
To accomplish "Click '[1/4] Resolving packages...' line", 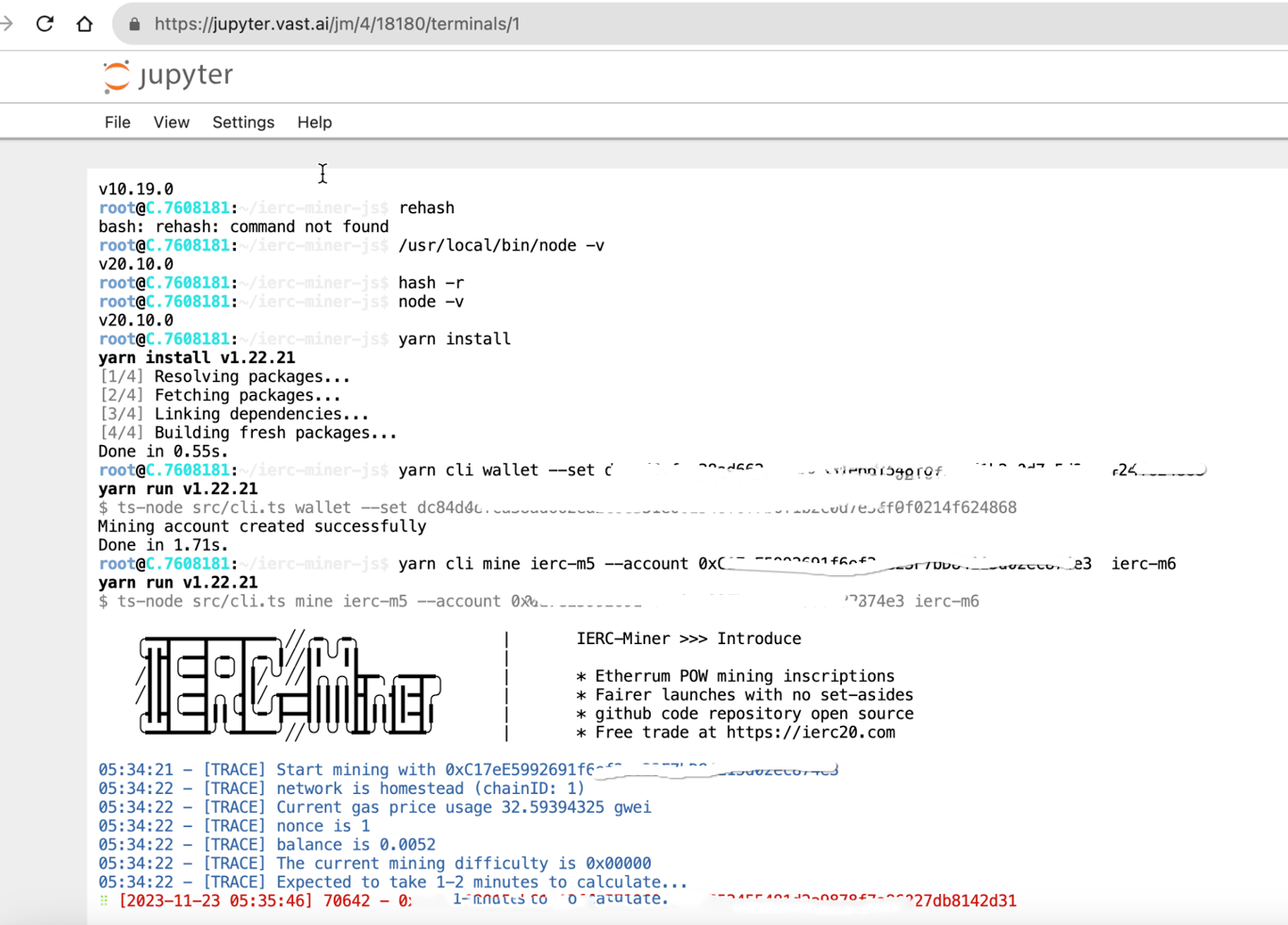I will 224,376.
